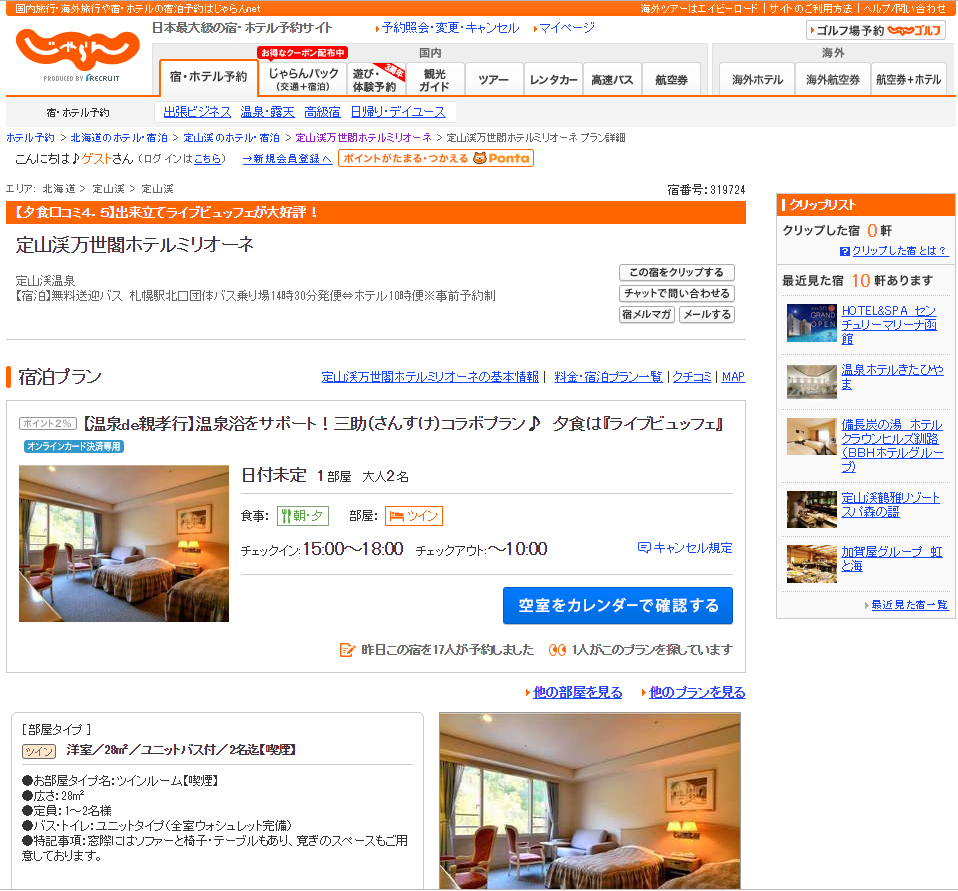Click 海外ツアーはエイビーロード top link

point(698,9)
